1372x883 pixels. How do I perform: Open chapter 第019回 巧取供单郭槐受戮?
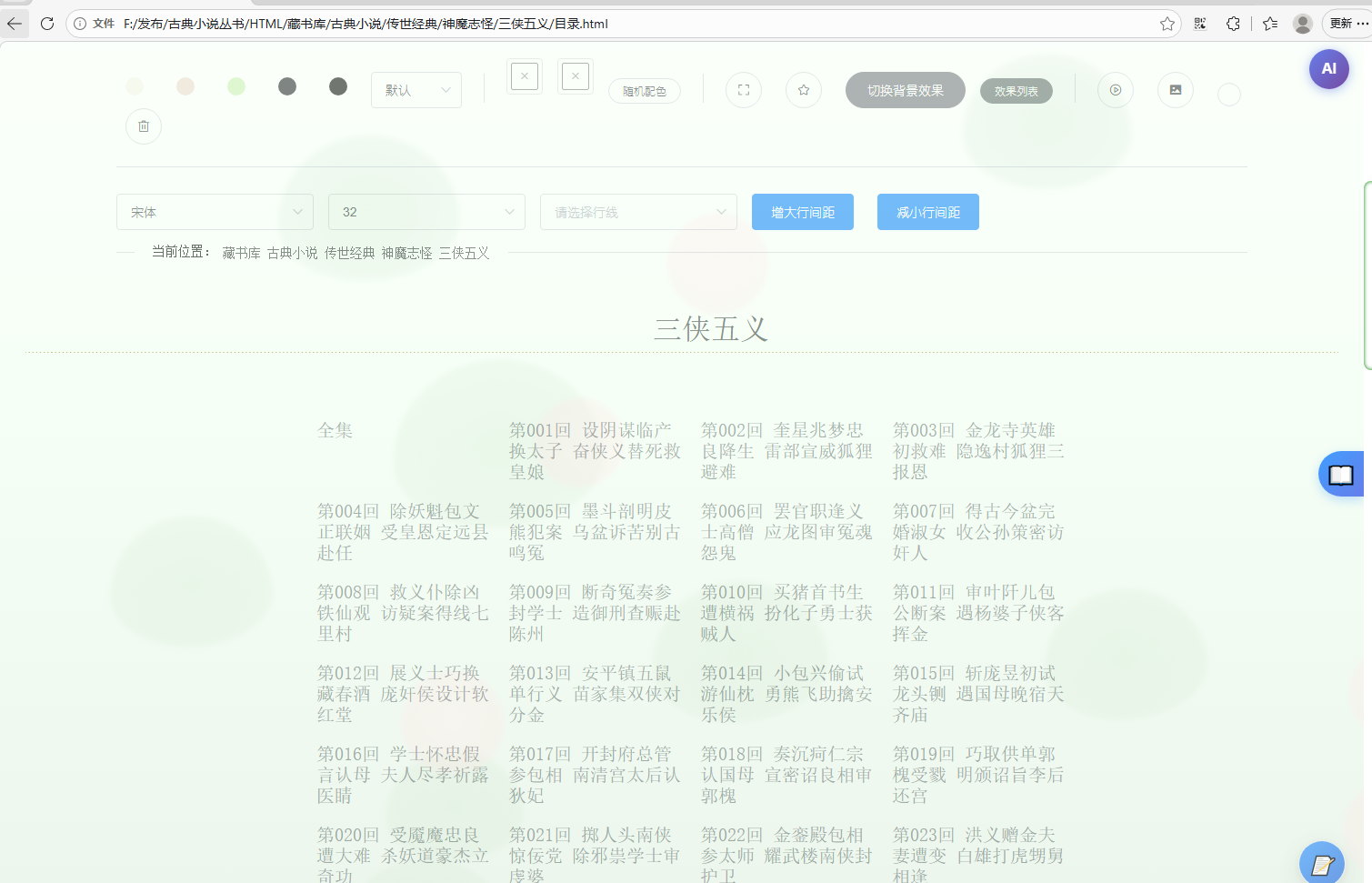pos(978,775)
